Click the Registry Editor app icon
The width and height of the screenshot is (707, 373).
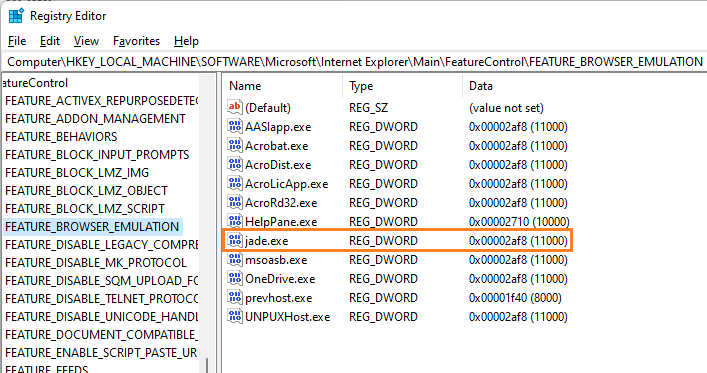click(x=16, y=16)
